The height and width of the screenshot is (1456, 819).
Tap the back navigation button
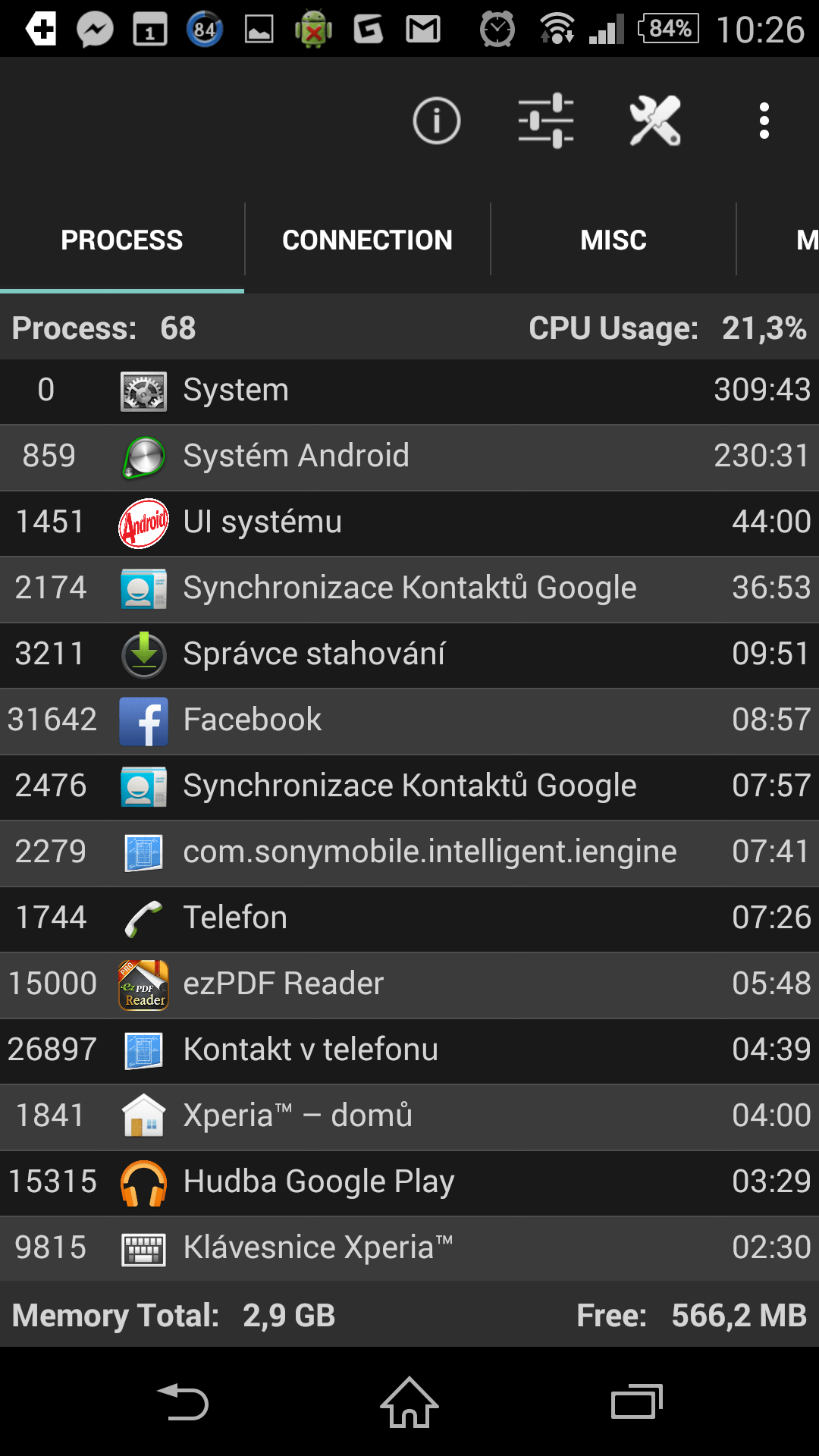pyautogui.click(x=182, y=1402)
